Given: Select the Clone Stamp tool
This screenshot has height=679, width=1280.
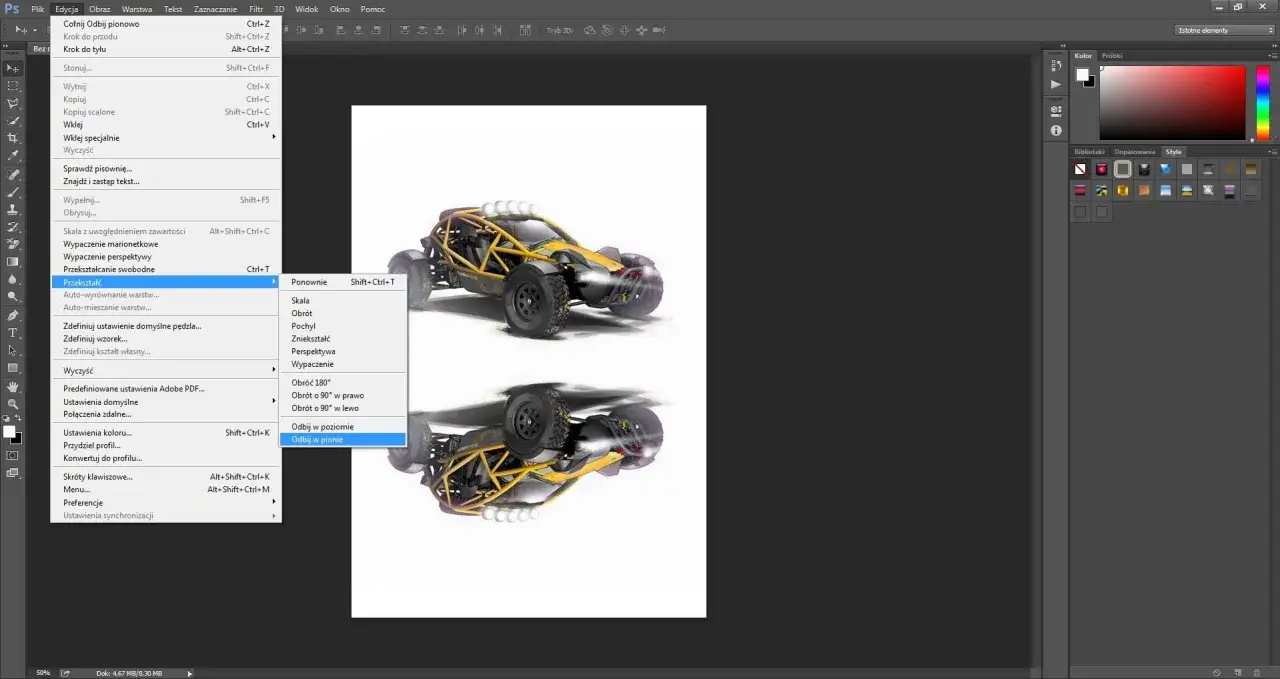Looking at the screenshot, I should (13, 210).
